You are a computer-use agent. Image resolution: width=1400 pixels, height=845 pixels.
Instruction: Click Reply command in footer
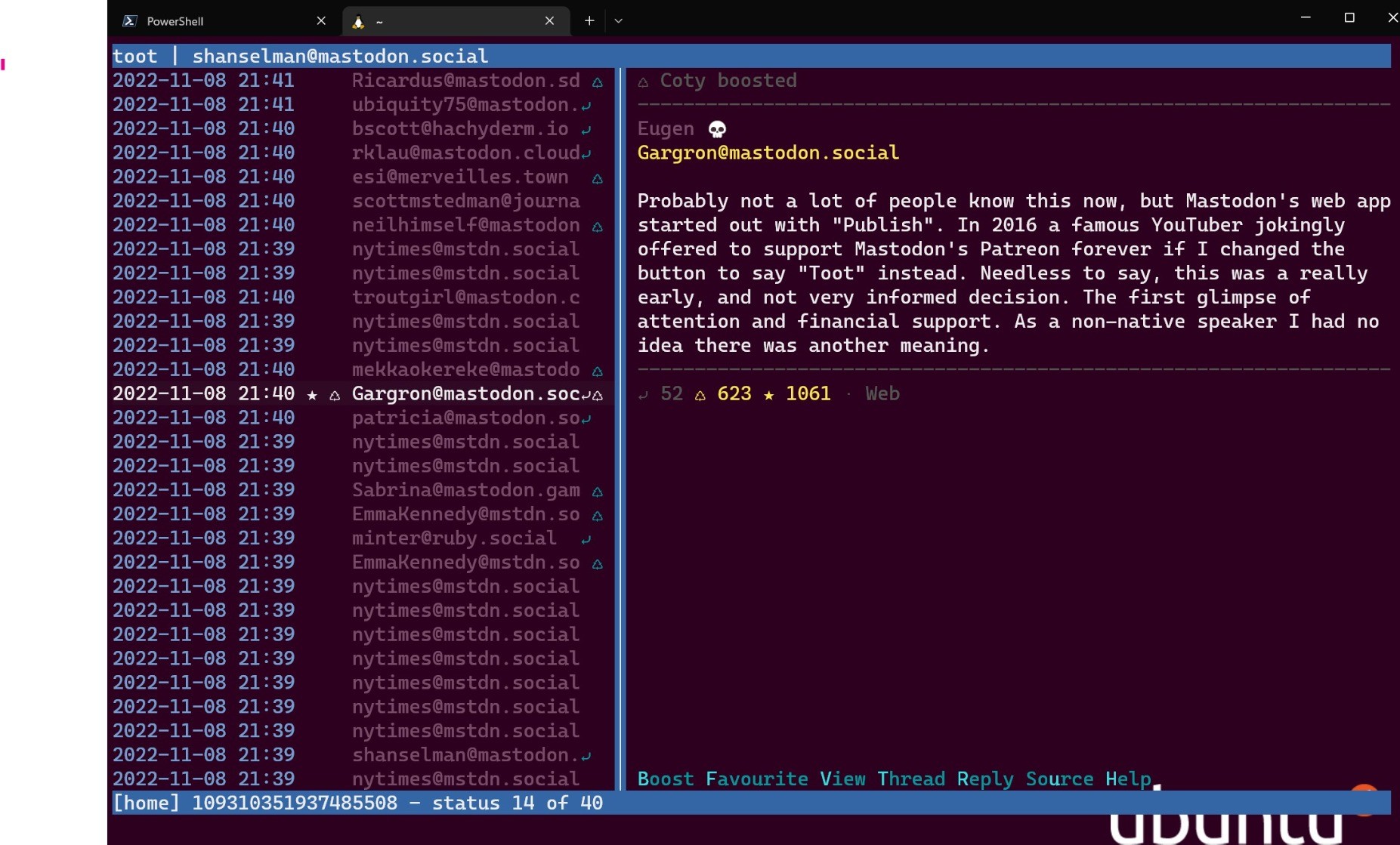pyautogui.click(x=985, y=779)
